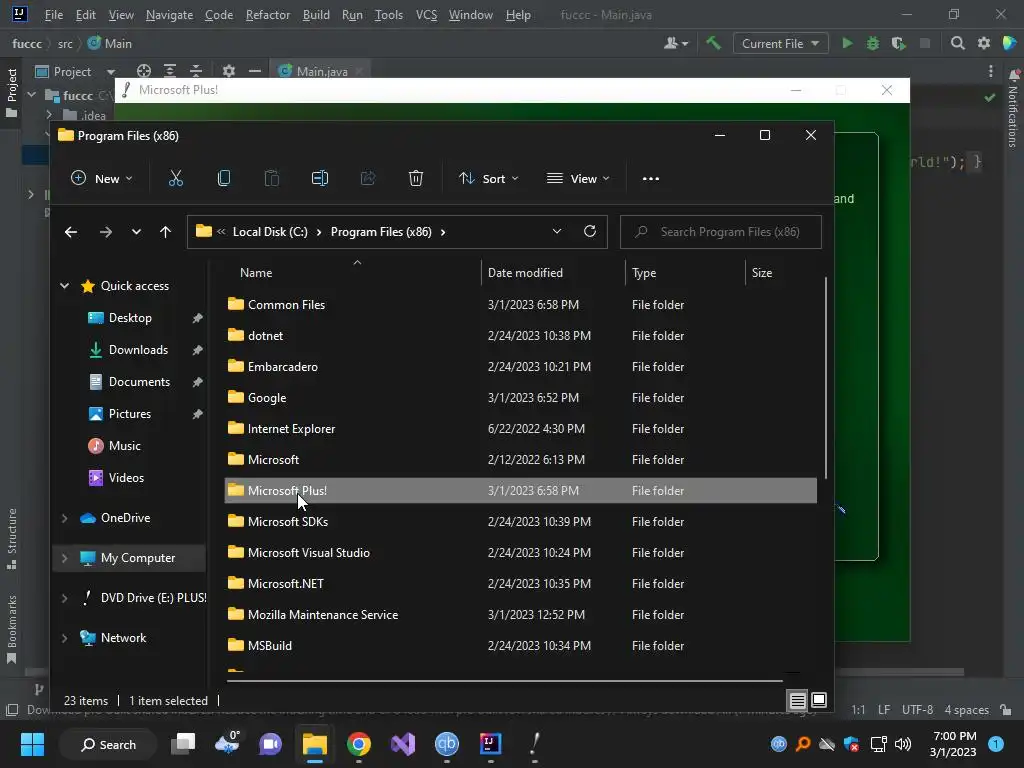Click Local Disk (C:) breadcrumb

270,232
